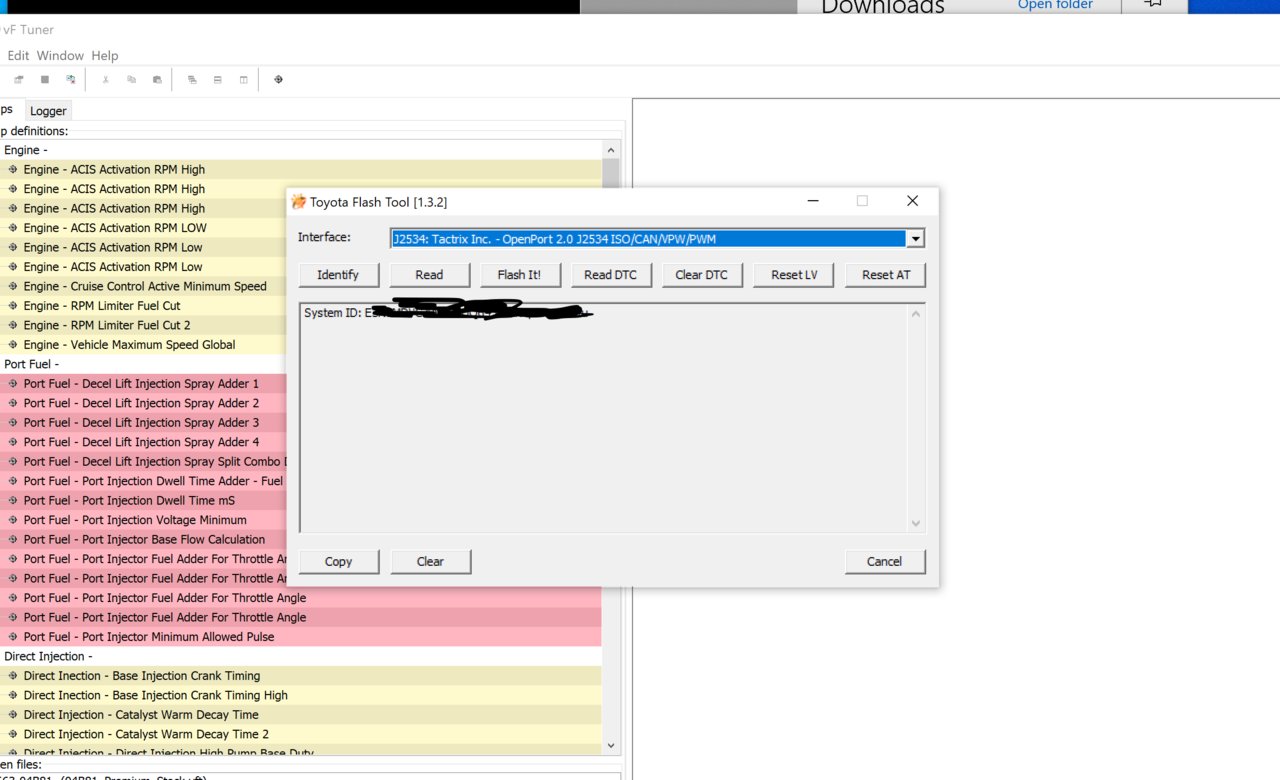1280x780 pixels.
Task: Click the map icon beside Catalyst Warm Decay Time 2
Action: 13,735
